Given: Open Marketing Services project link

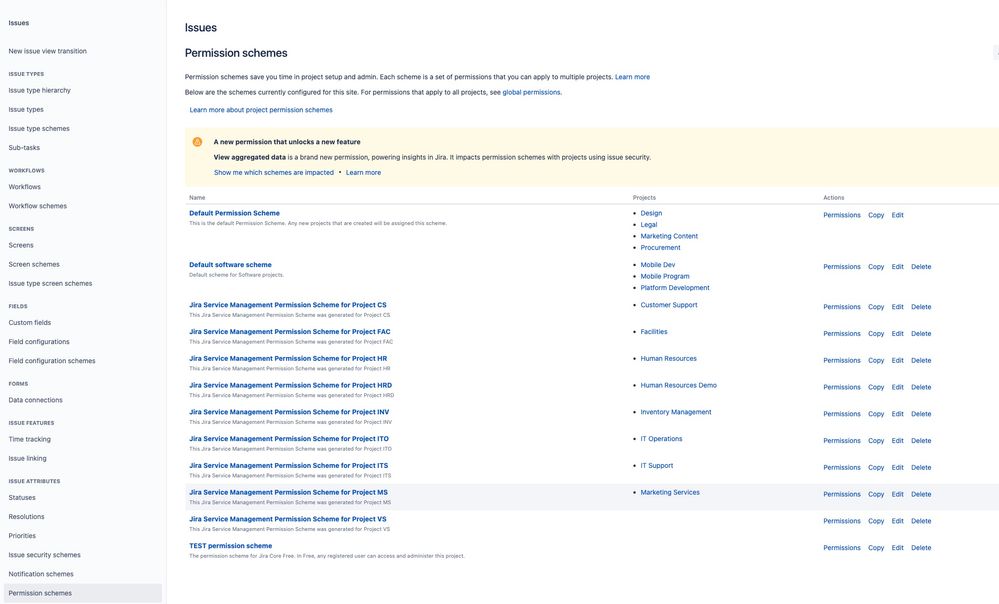Looking at the screenshot, I should (670, 493).
